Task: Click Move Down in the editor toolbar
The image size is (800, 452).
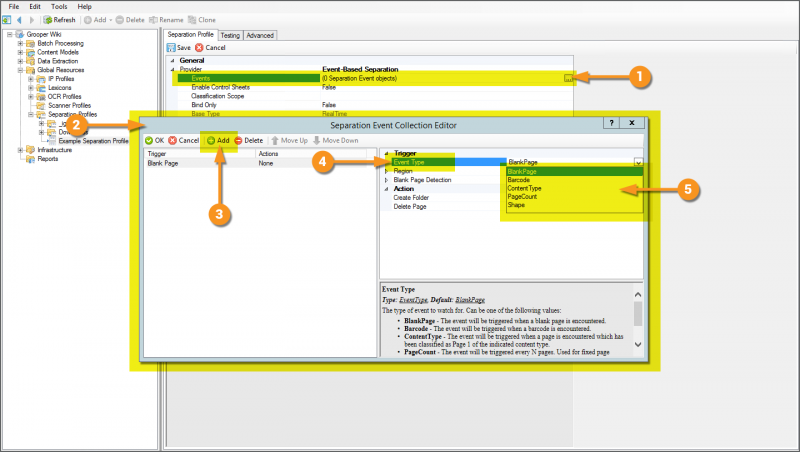Action: tap(336, 140)
